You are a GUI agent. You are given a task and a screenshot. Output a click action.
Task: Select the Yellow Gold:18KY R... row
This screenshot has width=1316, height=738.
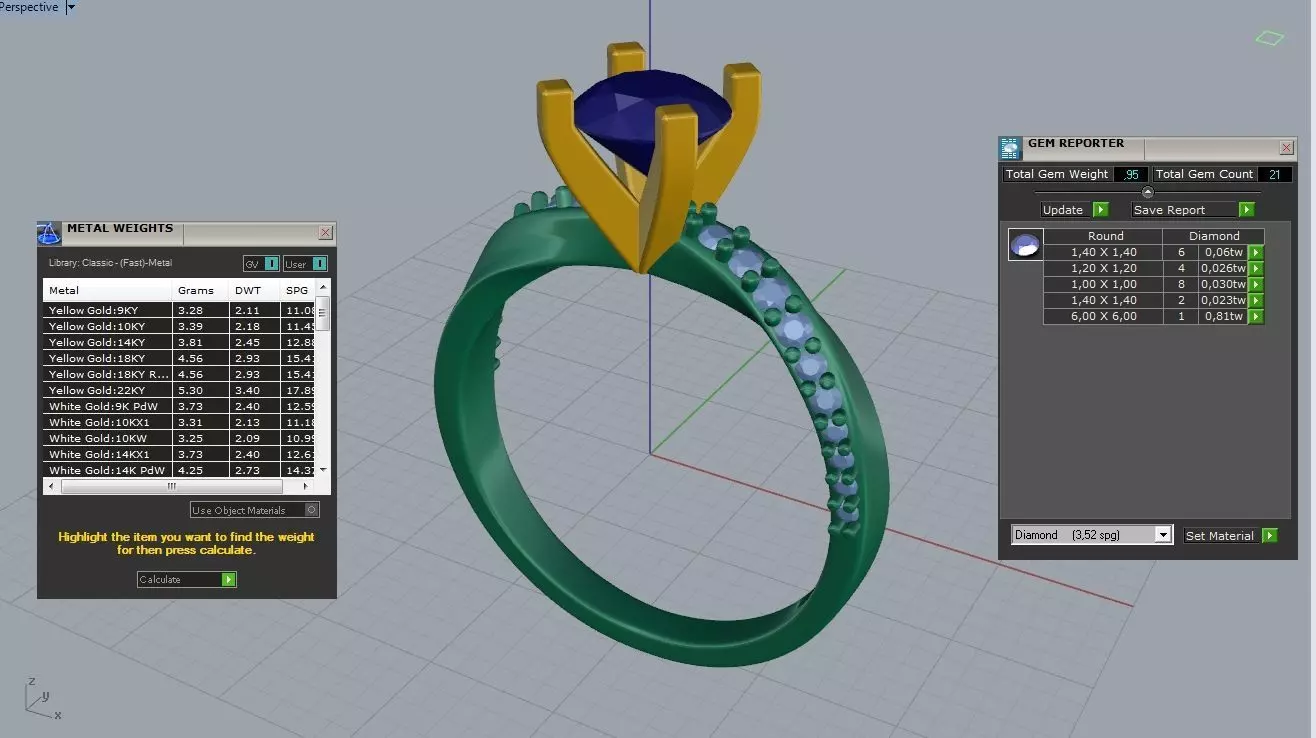point(179,374)
